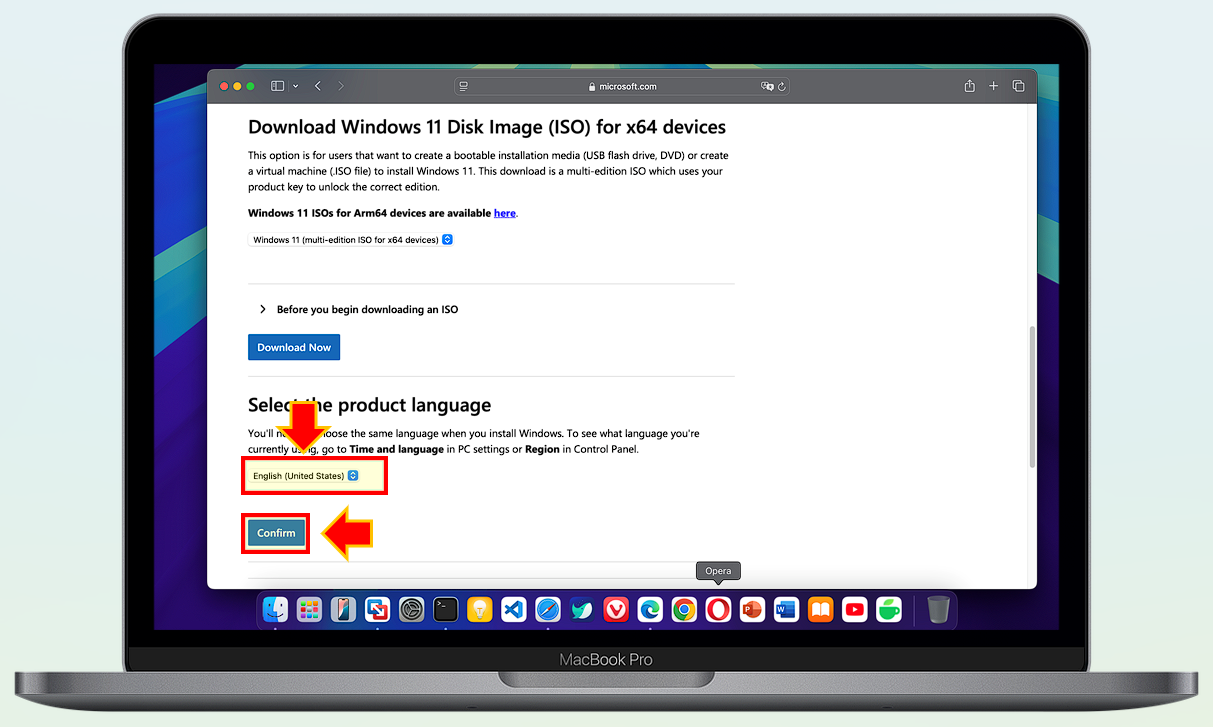The width and height of the screenshot is (1213, 727).
Task: Open System Settings from the Dock
Action: pos(411,609)
